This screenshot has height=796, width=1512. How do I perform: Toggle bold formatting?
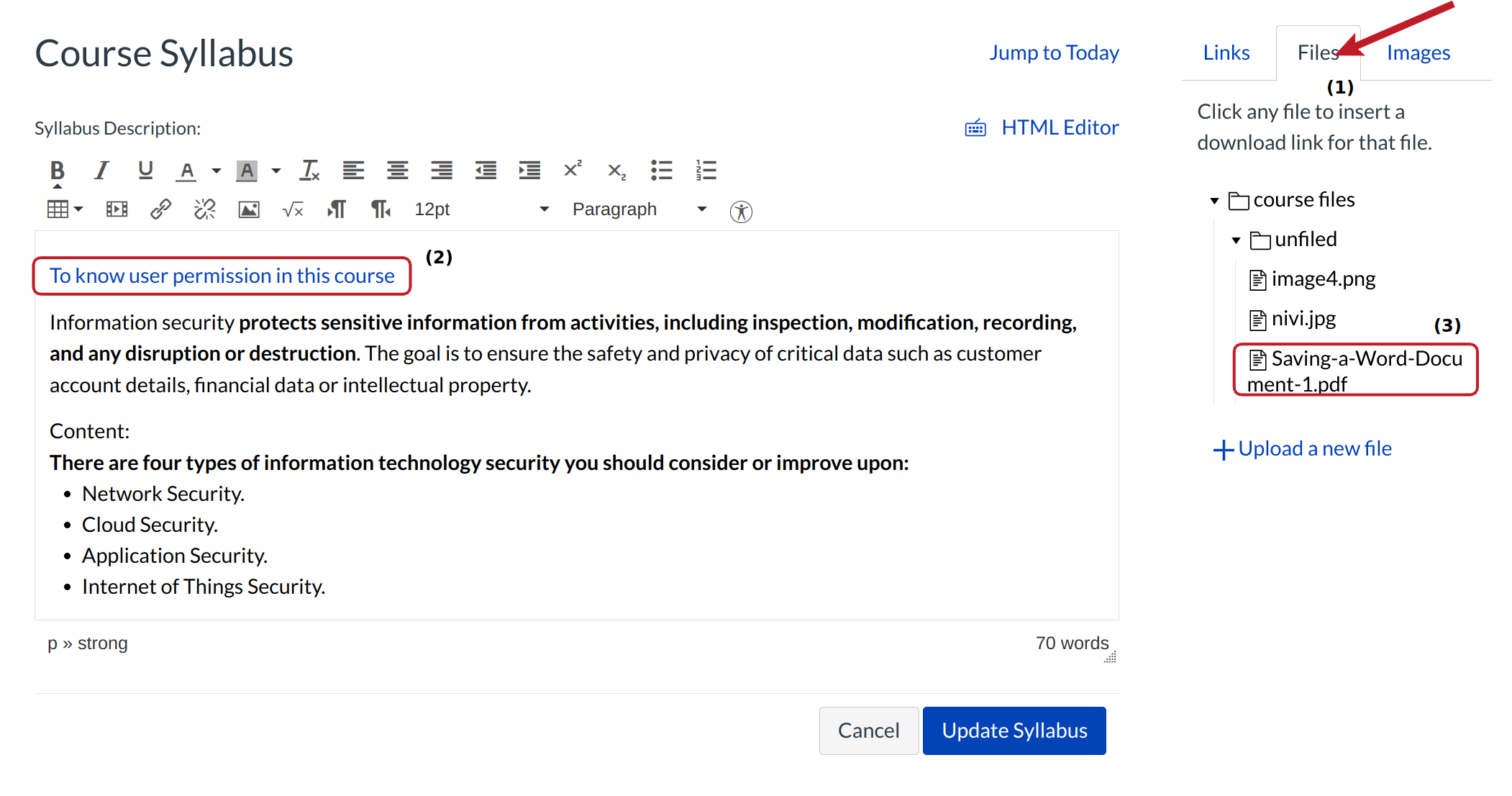click(58, 171)
